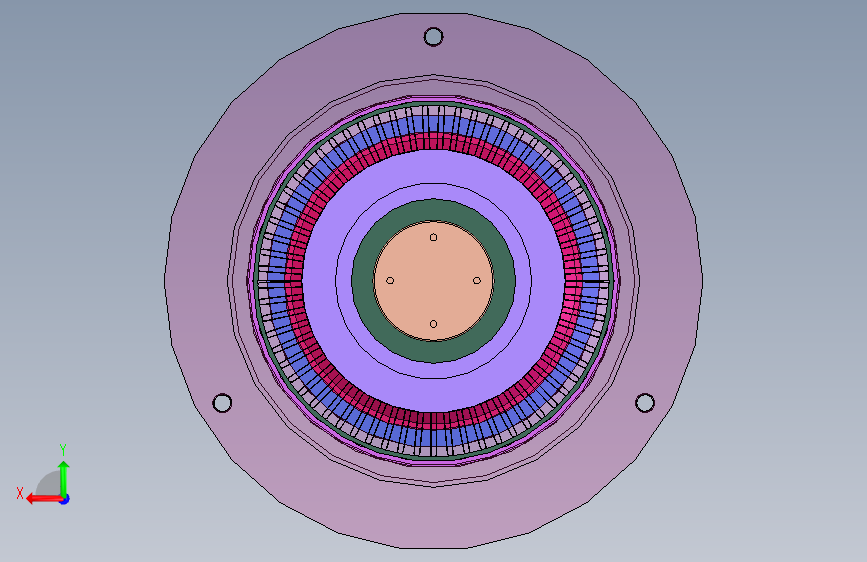Click the red X axis arrow of the triad
This screenshot has width=867, height=562.
point(44,499)
